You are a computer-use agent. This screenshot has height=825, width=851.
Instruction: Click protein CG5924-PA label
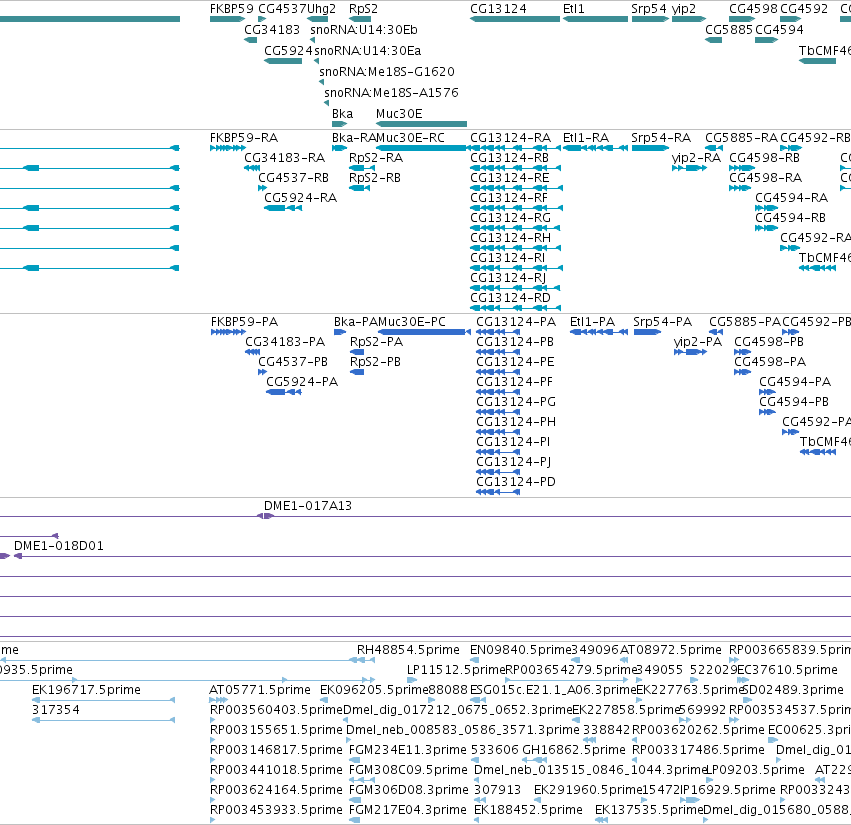(x=302, y=382)
